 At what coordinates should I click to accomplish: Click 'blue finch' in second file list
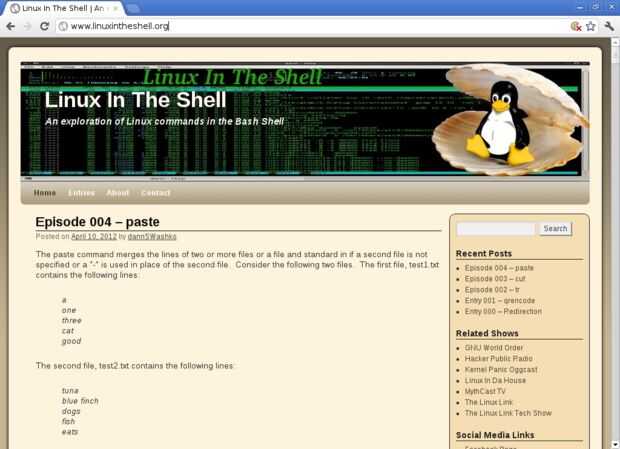click(80, 401)
